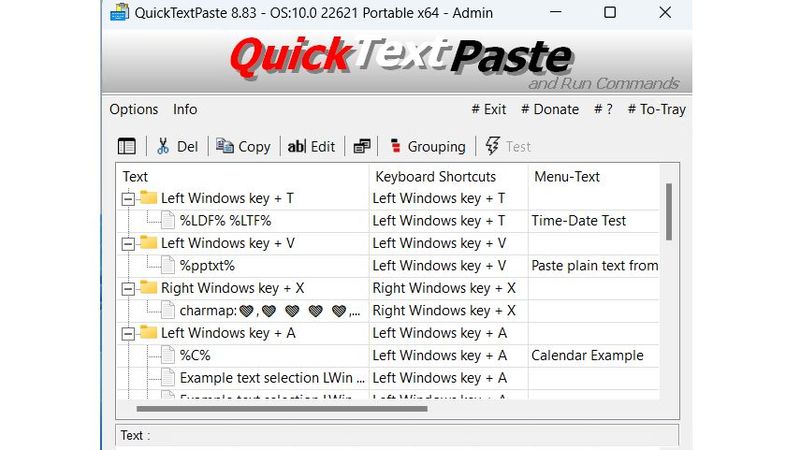Click the # Donate link
Viewport: 800px width, 450px height.
point(550,109)
